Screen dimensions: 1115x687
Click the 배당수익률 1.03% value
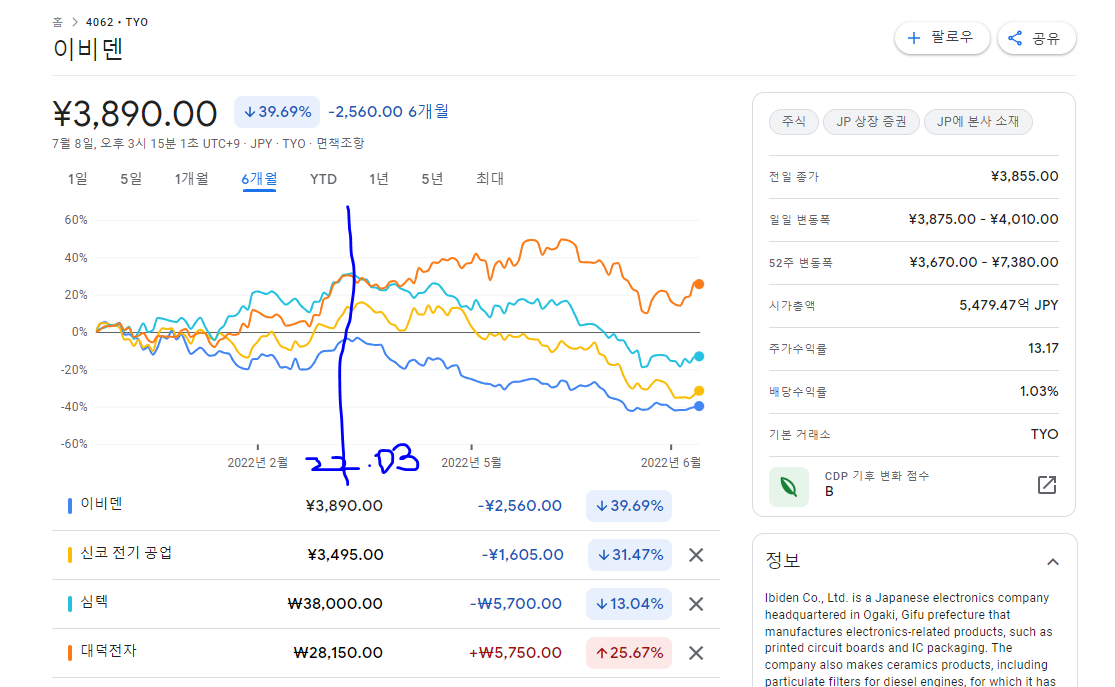pos(1039,391)
